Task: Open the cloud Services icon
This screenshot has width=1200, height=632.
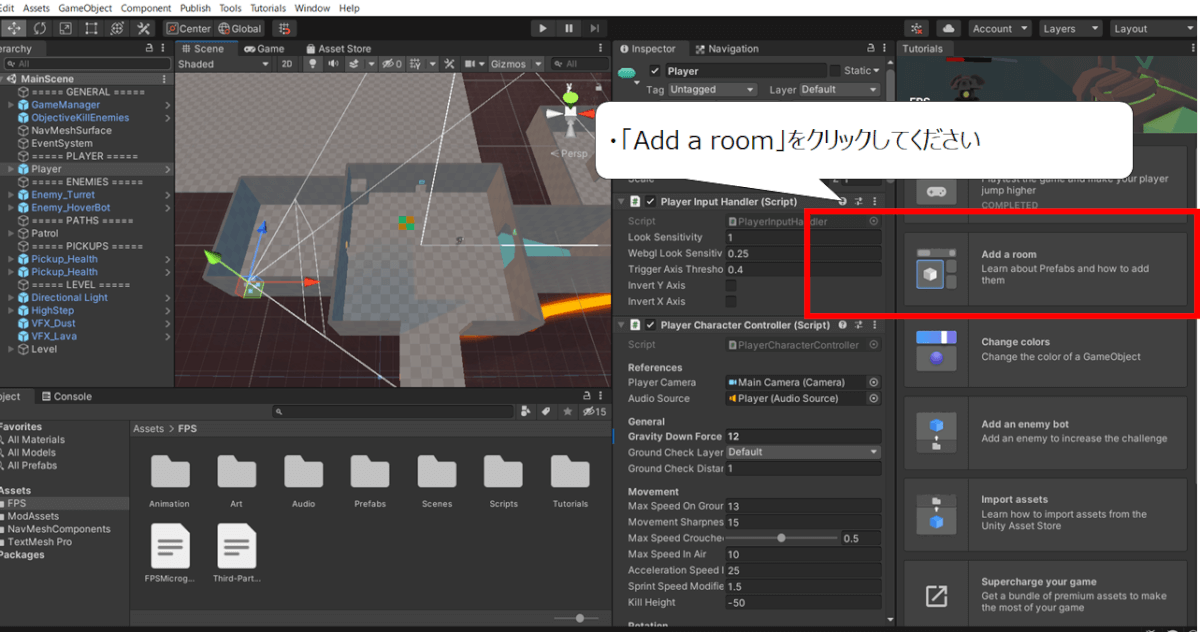Action: tap(947, 28)
